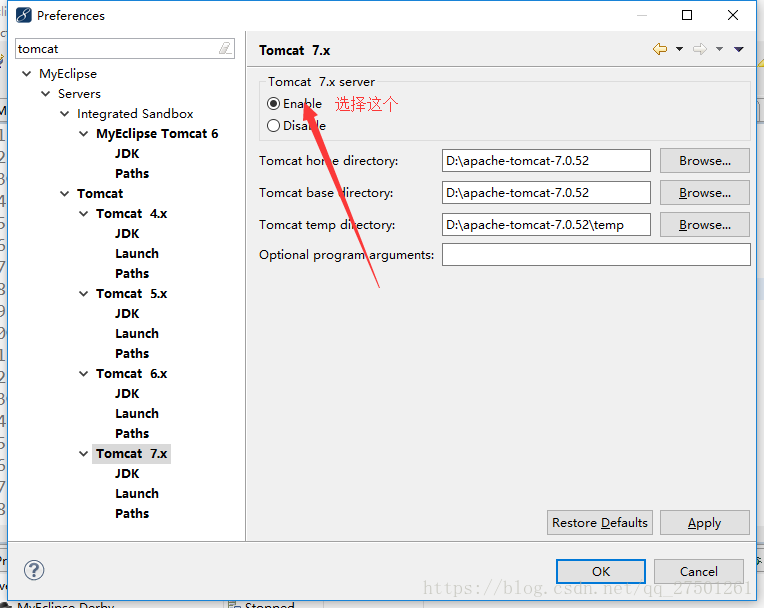The height and width of the screenshot is (608, 764).
Task: Open Launch under Tomcat 7.x
Action: coord(137,494)
